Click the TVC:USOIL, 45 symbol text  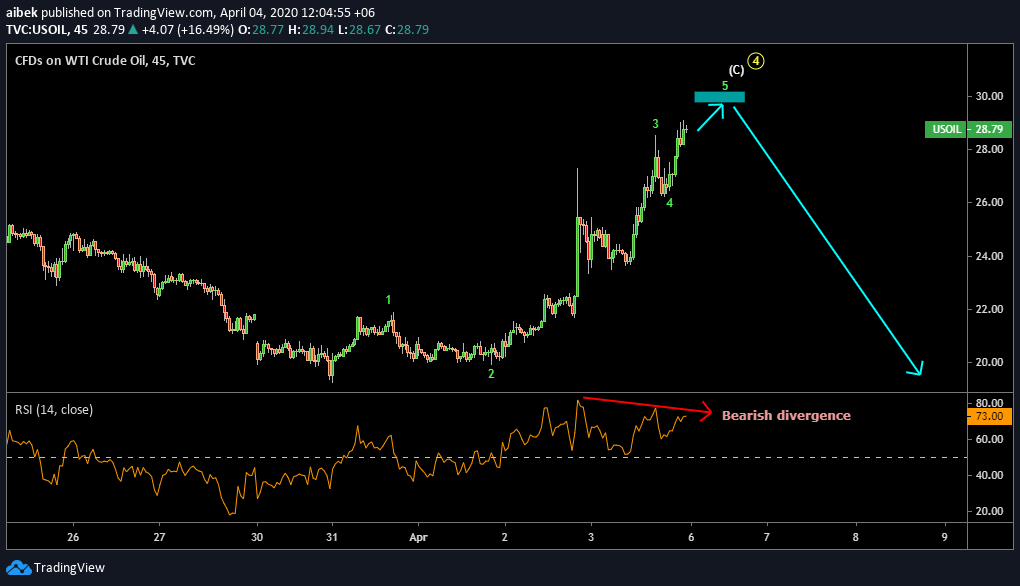(x=46, y=30)
